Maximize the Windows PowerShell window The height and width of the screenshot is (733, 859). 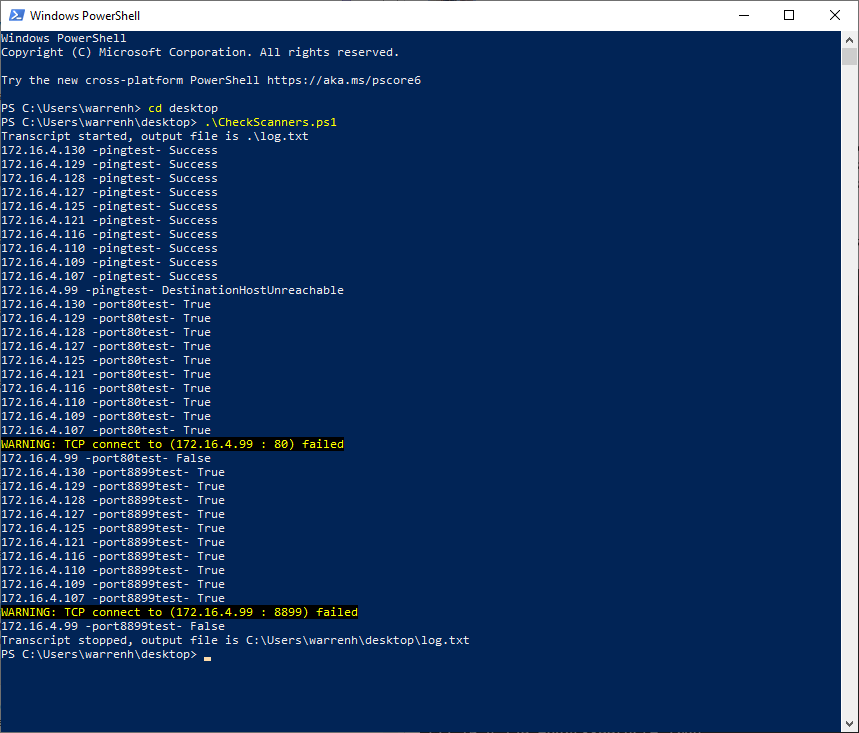789,15
